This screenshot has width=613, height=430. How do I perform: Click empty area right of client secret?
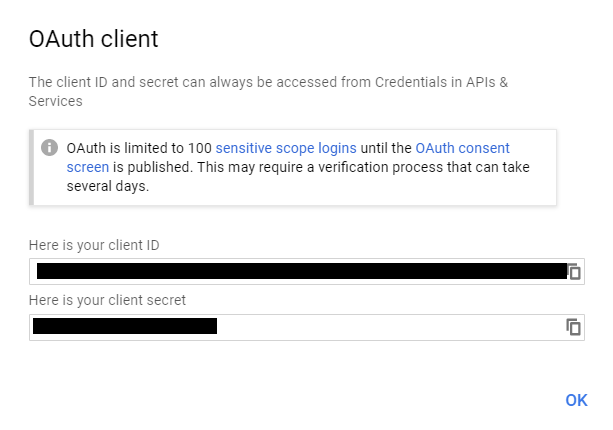391,327
